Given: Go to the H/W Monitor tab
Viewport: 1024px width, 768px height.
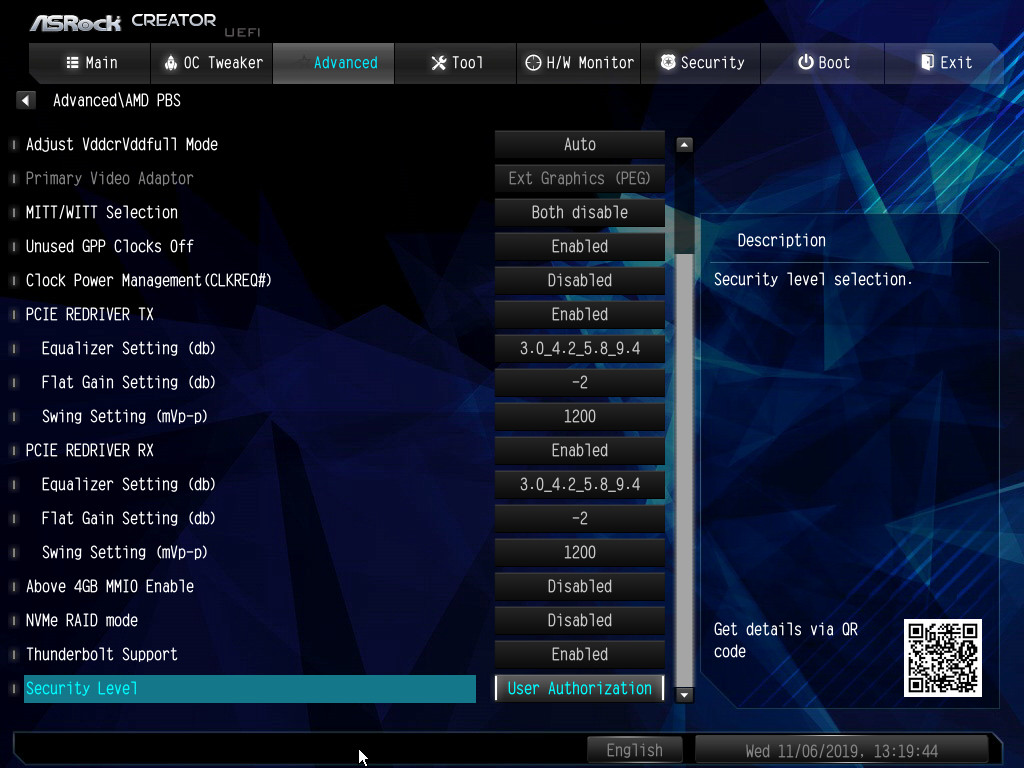Looking at the screenshot, I should coord(579,63).
